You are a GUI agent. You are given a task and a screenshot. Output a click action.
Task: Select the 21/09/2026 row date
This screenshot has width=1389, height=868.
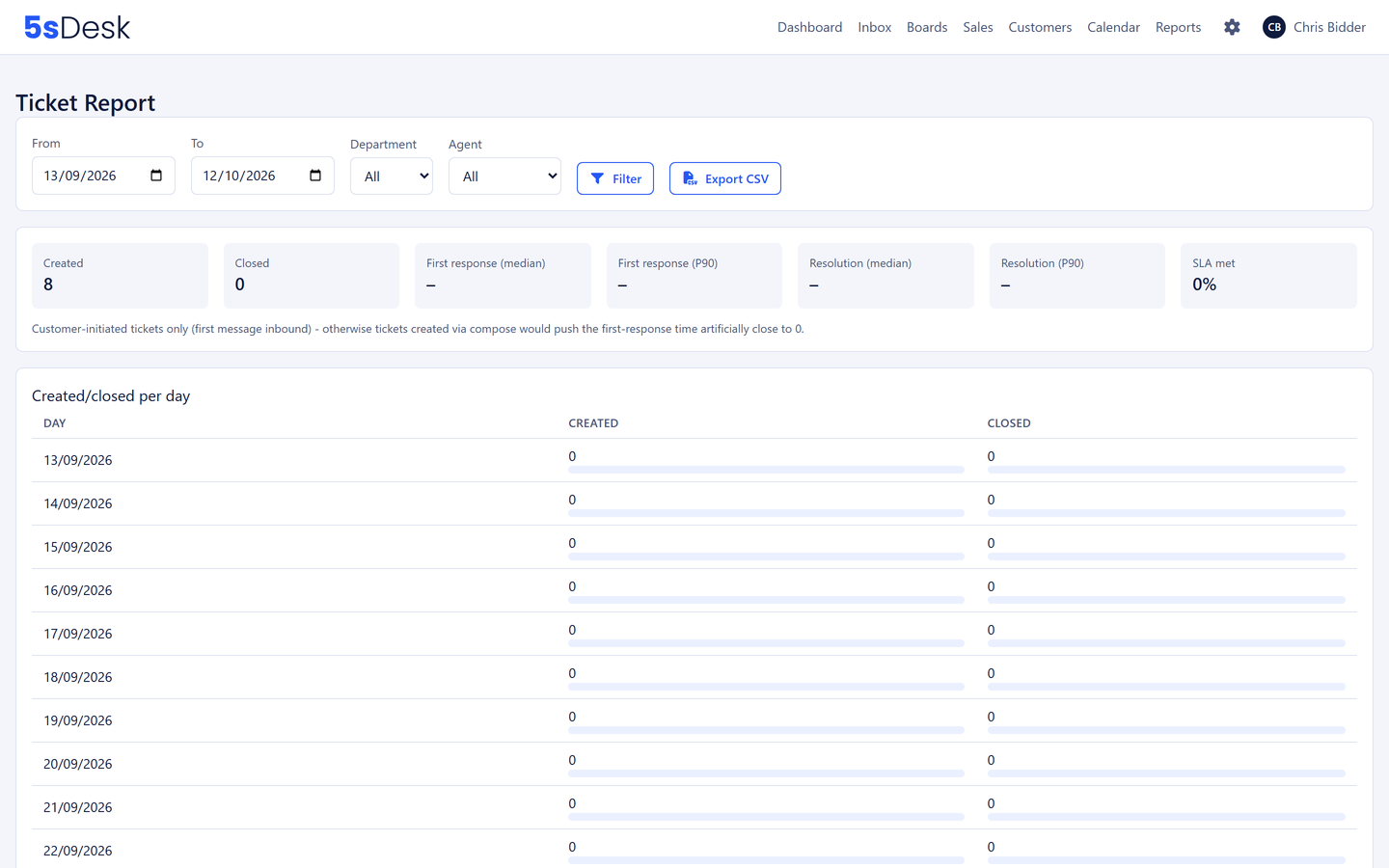78,807
